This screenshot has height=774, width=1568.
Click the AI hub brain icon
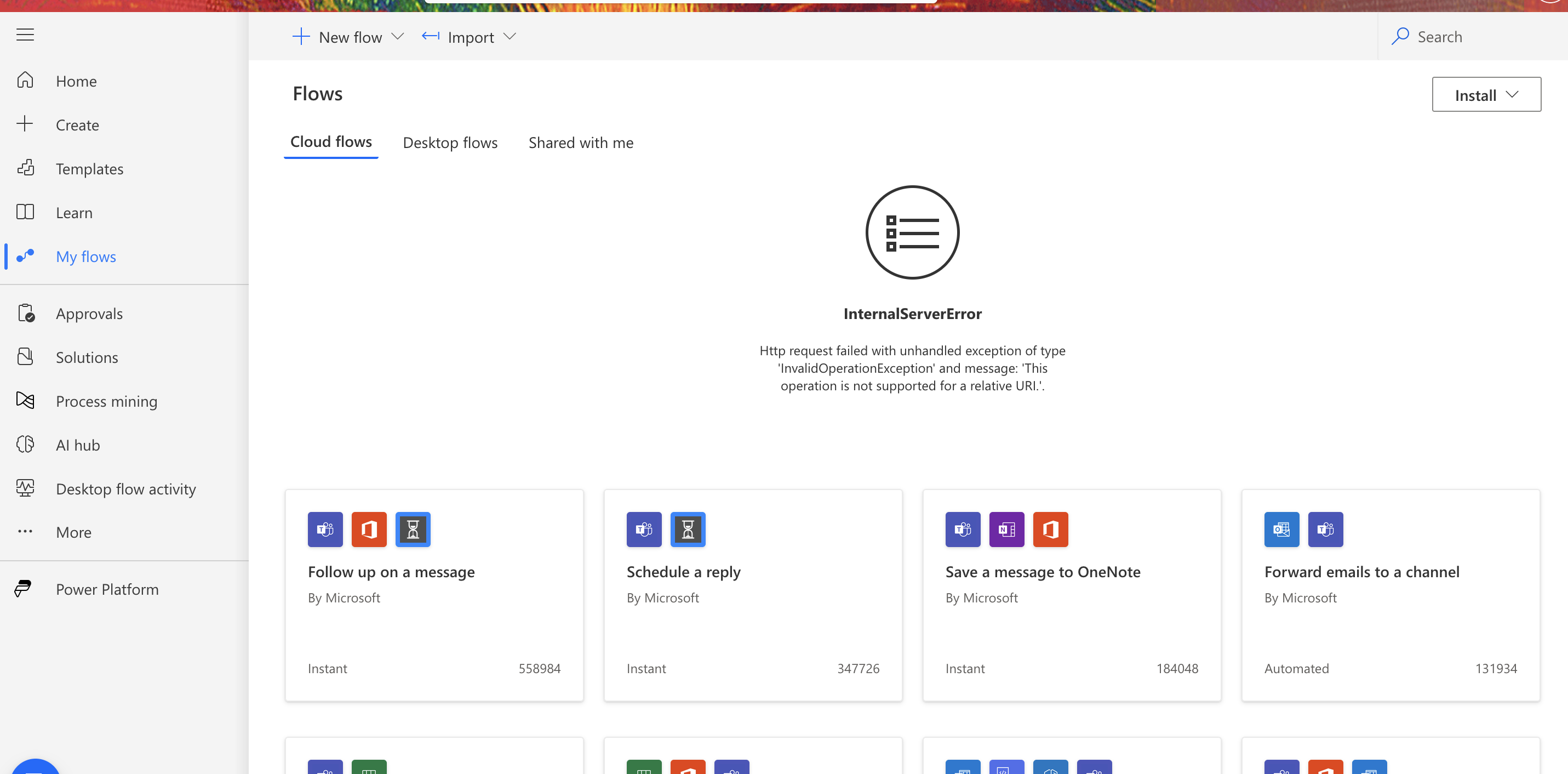coord(25,445)
